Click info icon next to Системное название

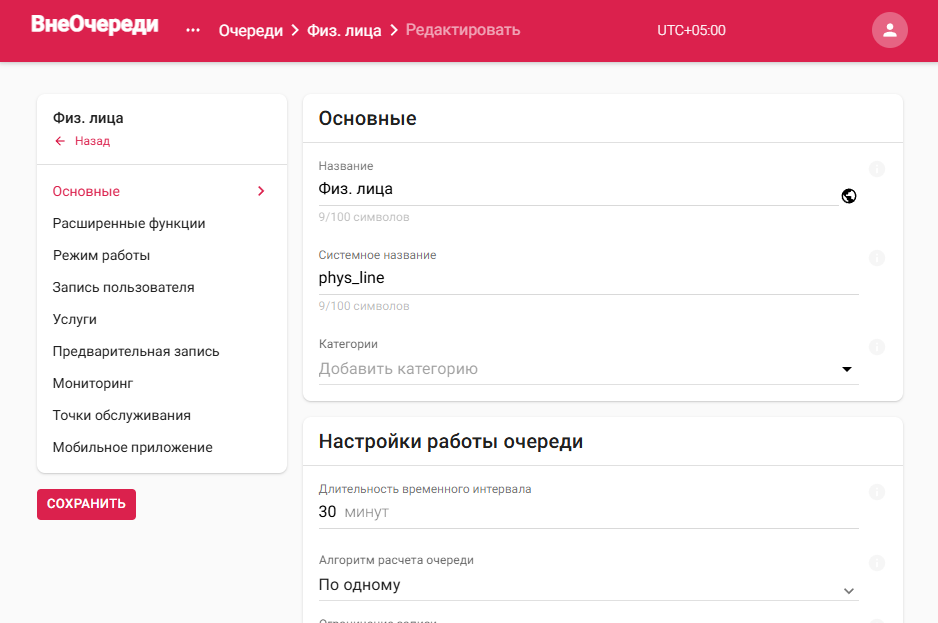click(x=876, y=258)
